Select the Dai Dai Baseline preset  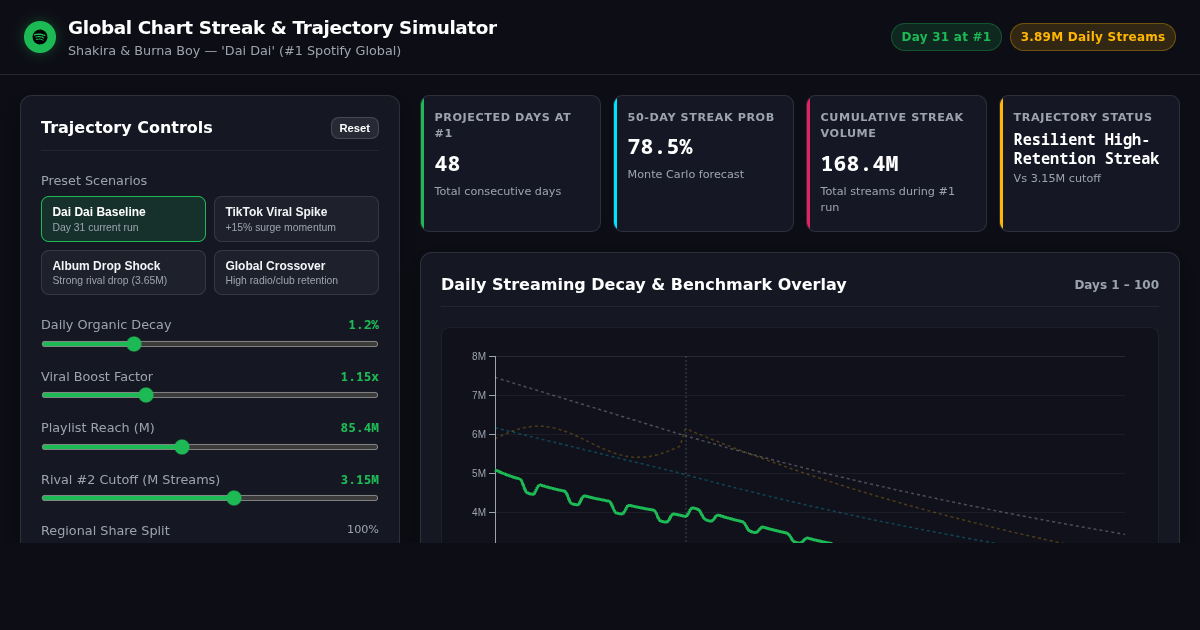(123, 219)
